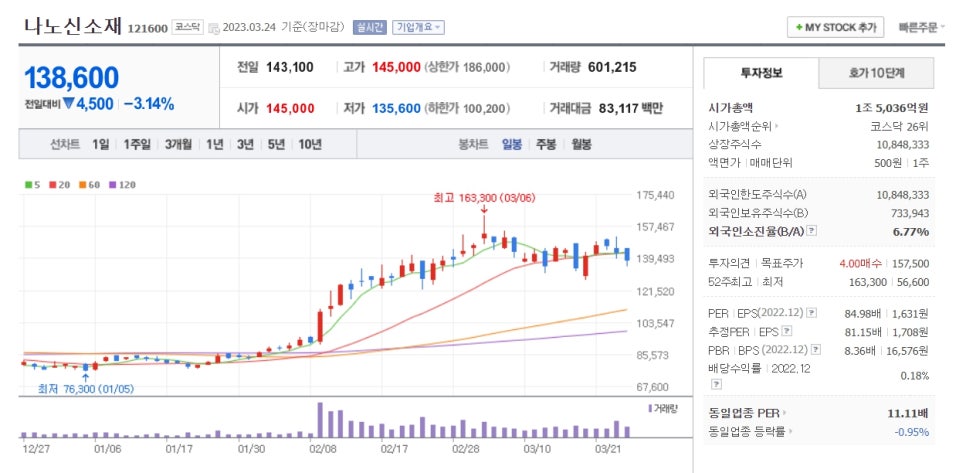
Task: Click the 실시간 badge button
Action: click(370, 27)
